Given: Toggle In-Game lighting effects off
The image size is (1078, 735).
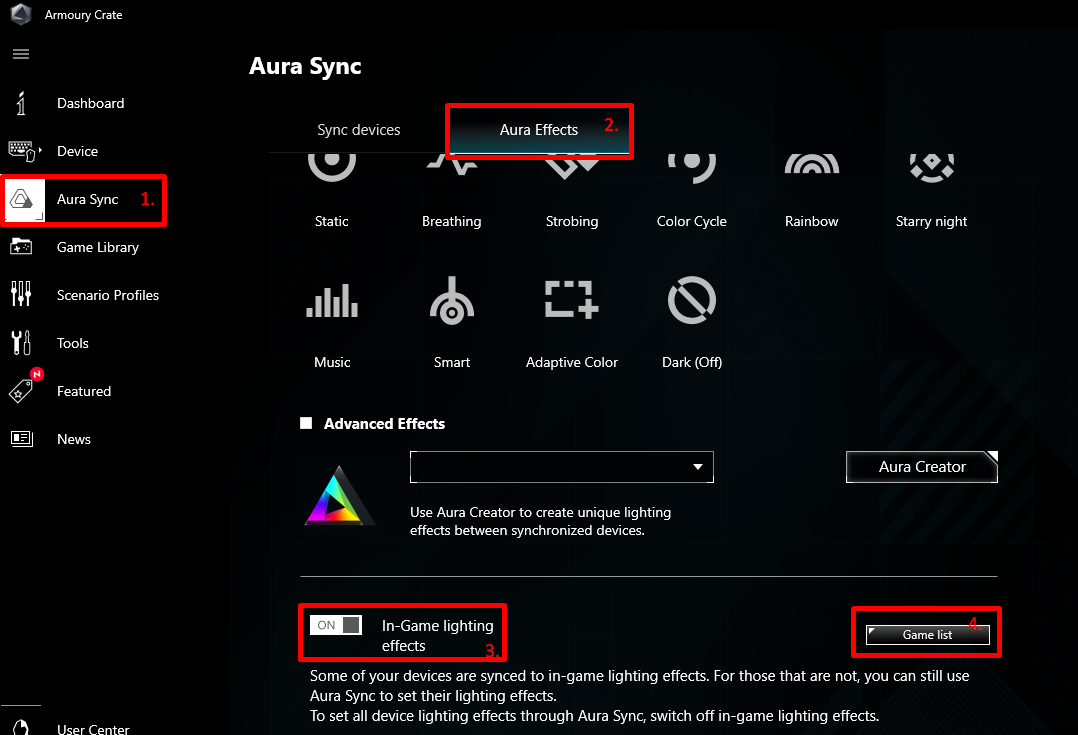Looking at the screenshot, I should 335,624.
